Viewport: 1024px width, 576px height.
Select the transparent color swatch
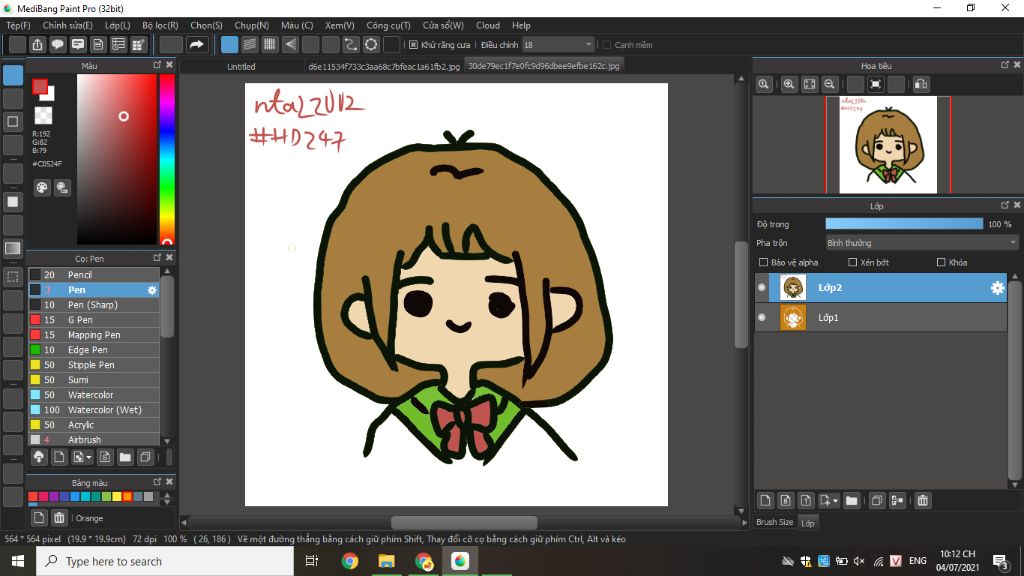click(x=43, y=116)
